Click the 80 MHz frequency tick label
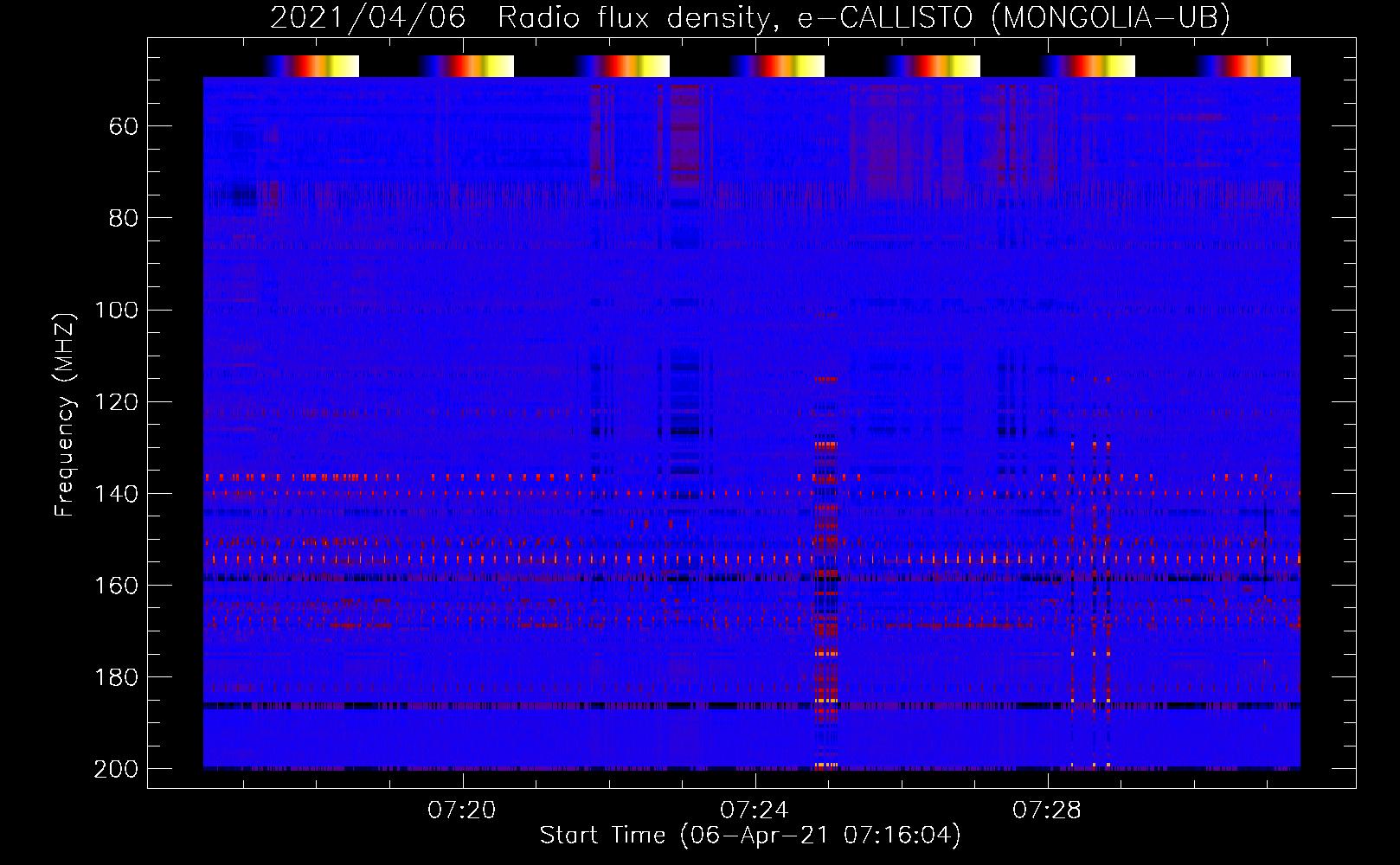The height and width of the screenshot is (865, 1400). (124, 219)
